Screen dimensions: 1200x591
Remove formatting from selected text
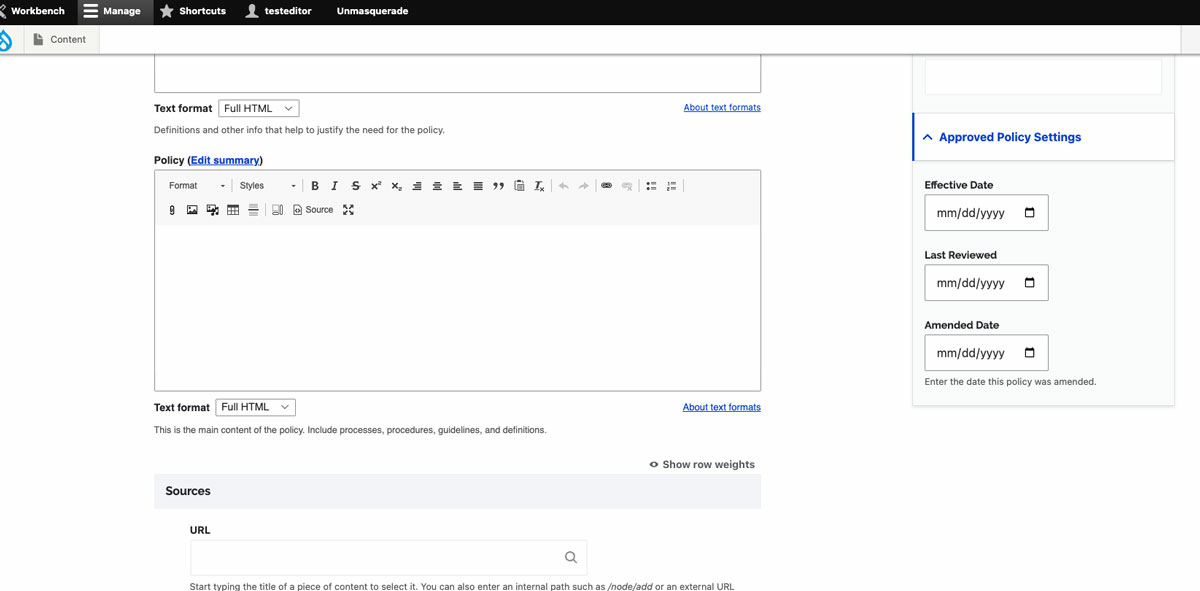coord(539,186)
